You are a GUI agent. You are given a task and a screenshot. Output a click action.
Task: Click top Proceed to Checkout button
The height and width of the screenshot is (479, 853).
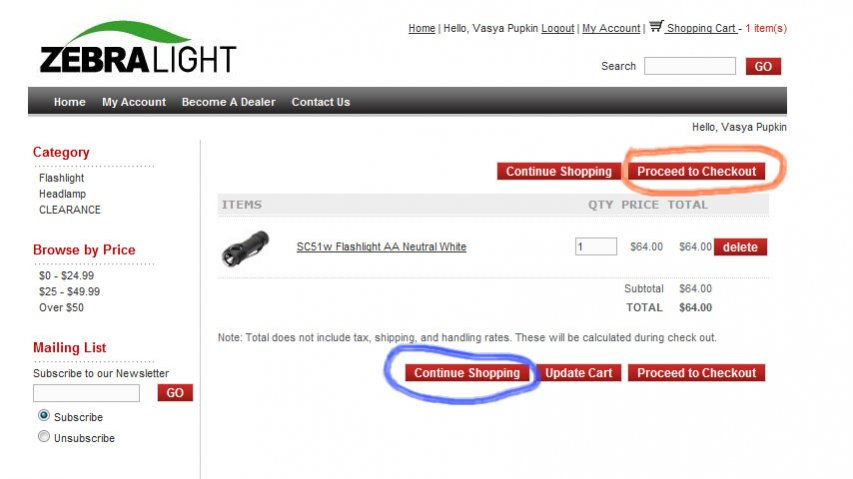click(696, 171)
